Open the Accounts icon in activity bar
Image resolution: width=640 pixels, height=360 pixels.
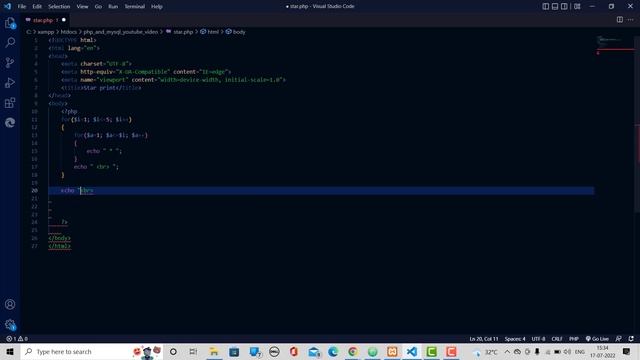coord(10,304)
